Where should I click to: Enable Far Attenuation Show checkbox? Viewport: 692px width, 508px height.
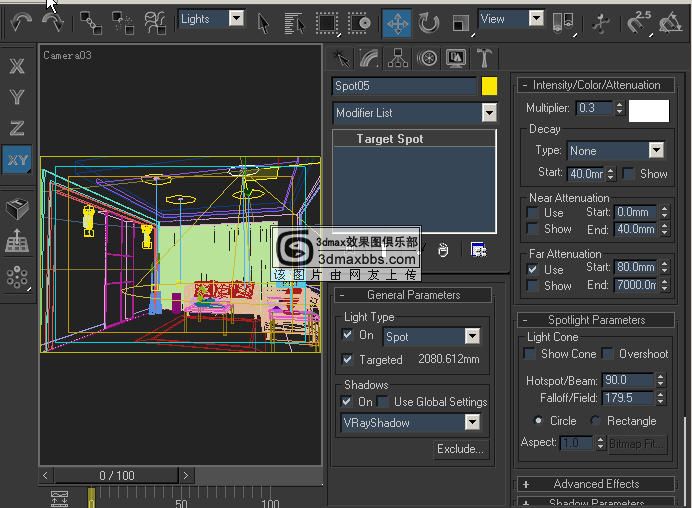533,286
